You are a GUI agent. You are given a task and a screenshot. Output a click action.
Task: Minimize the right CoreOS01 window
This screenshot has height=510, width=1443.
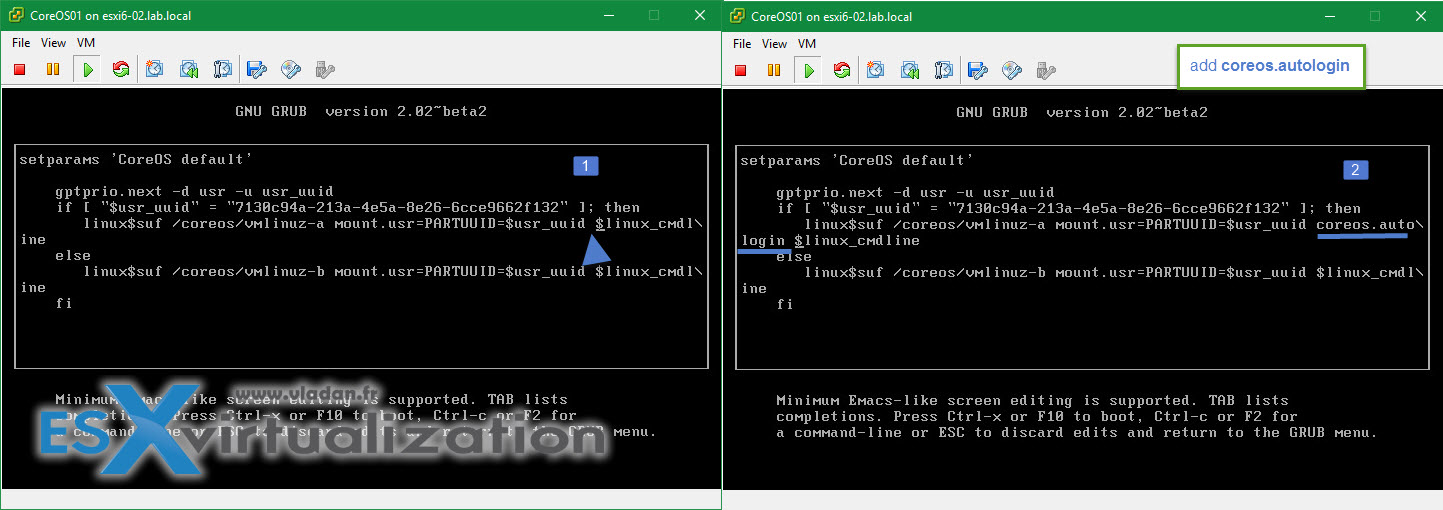(x=1329, y=15)
